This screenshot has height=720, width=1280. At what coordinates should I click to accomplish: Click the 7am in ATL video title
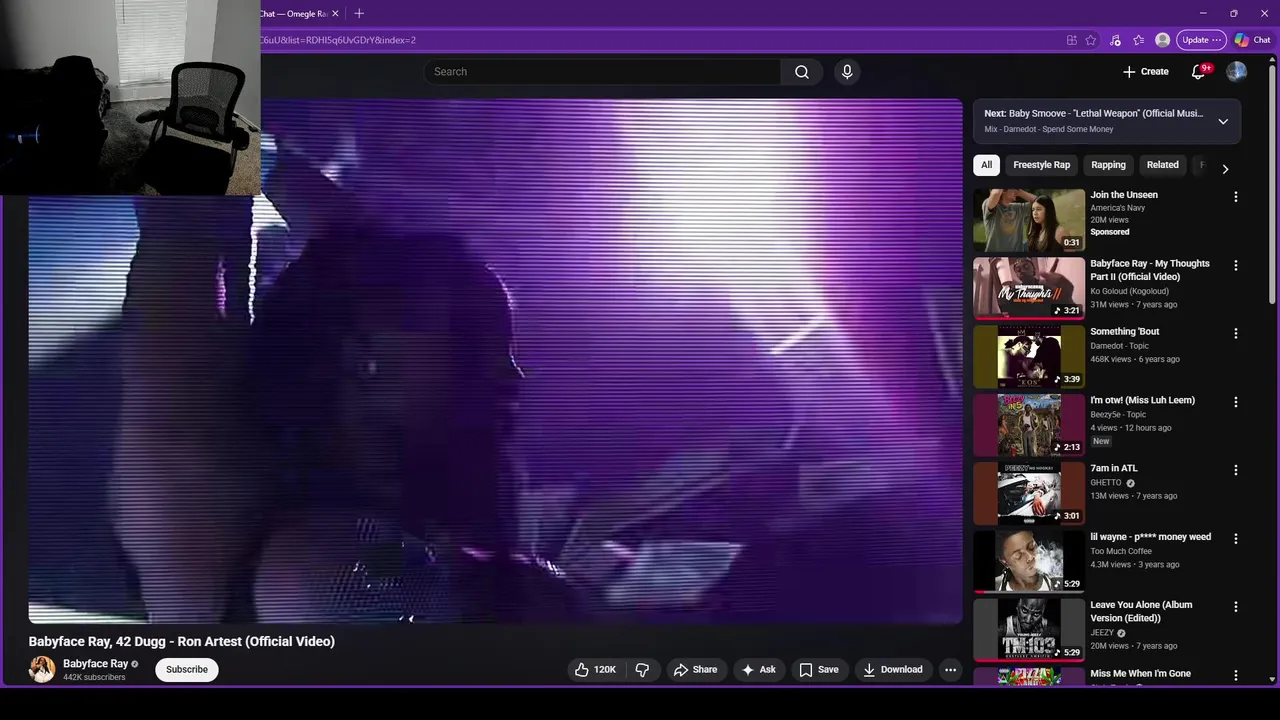[x=1114, y=468]
